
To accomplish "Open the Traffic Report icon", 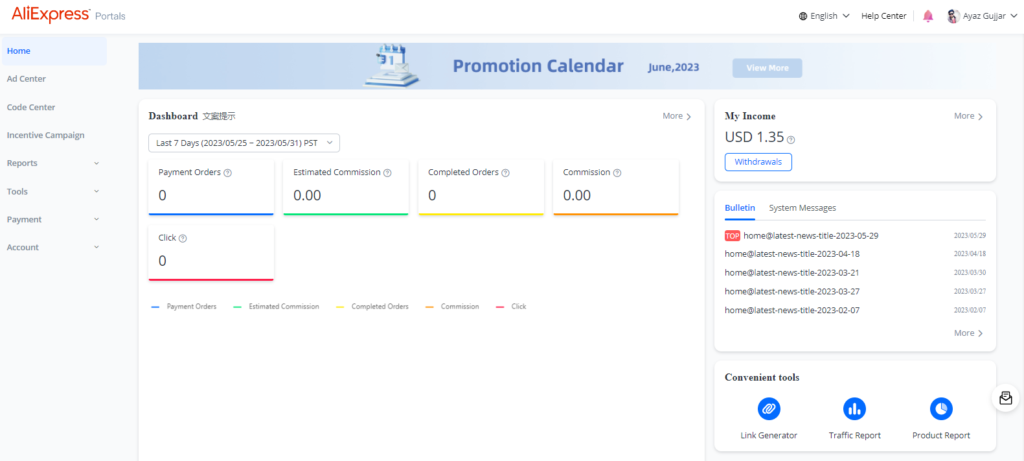I will [854, 409].
